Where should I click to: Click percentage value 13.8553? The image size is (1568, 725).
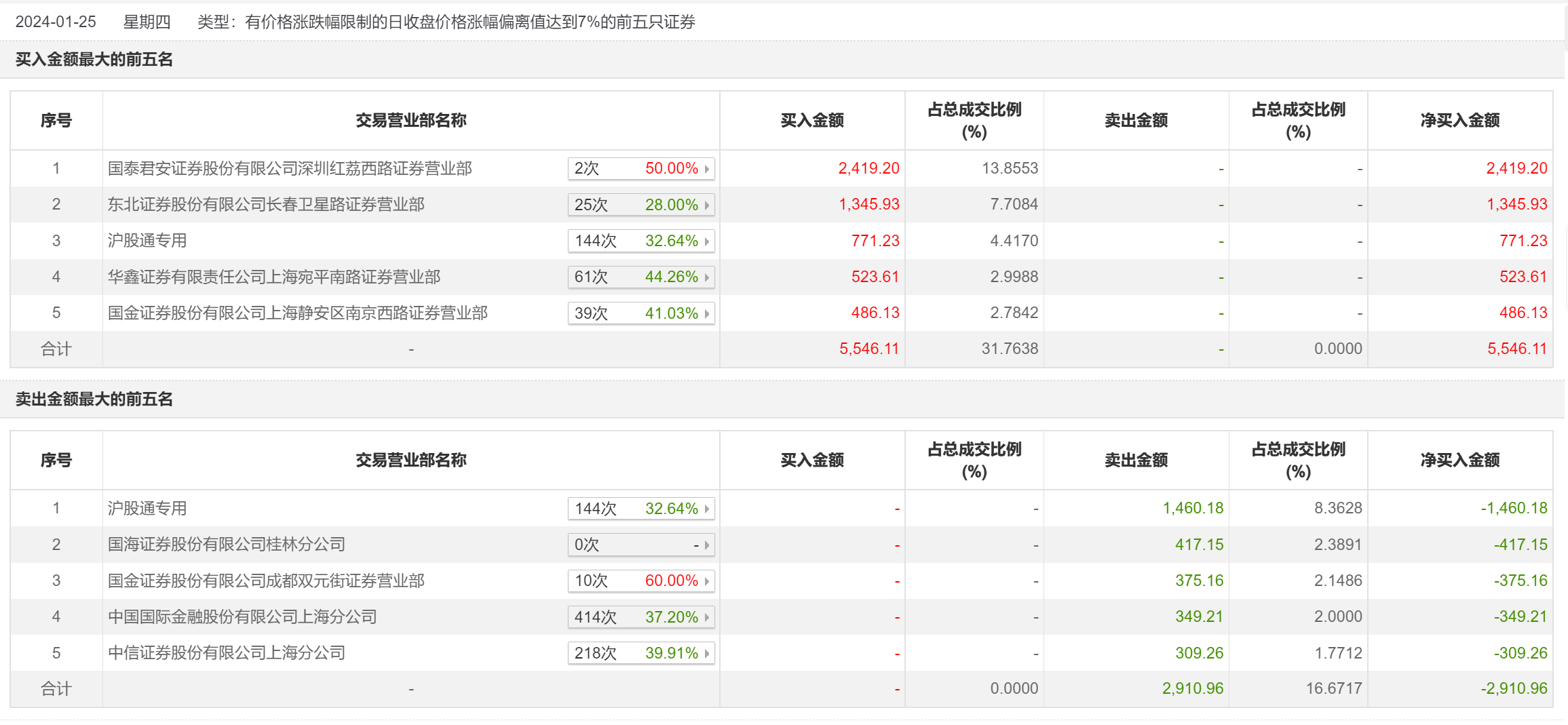tap(1010, 168)
